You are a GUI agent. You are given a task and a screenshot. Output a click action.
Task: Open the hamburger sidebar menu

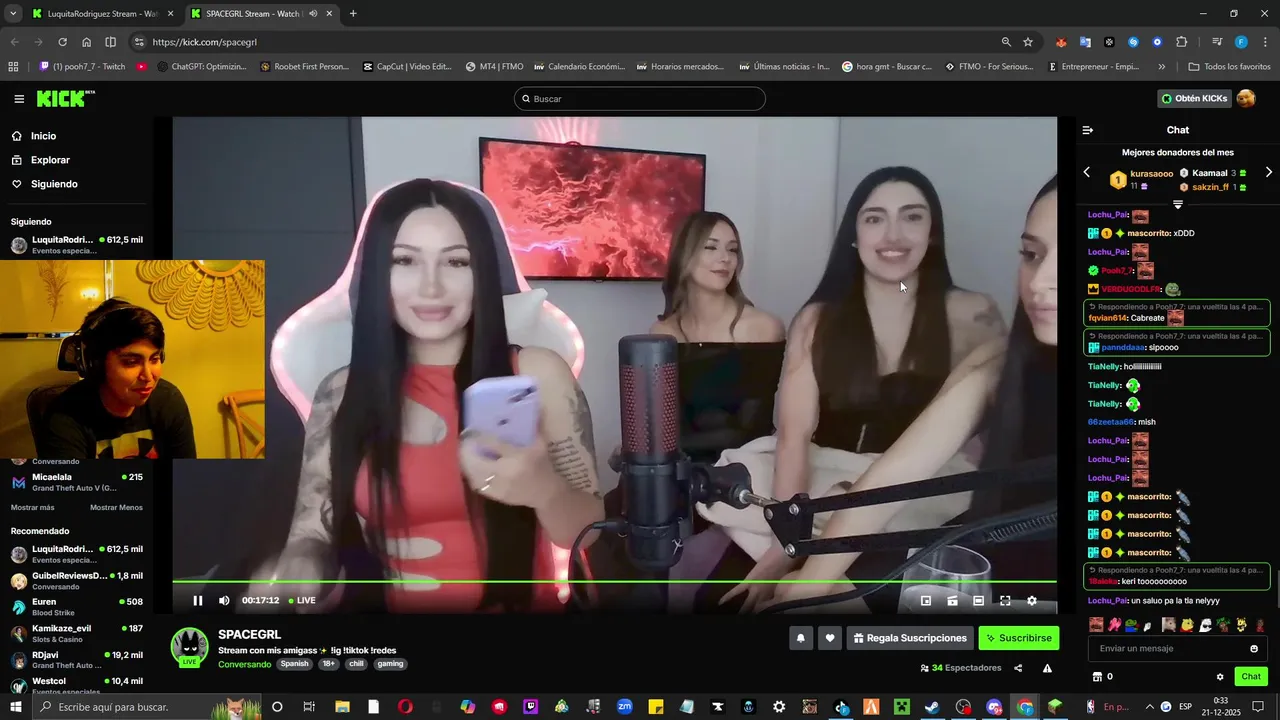tap(19, 99)
